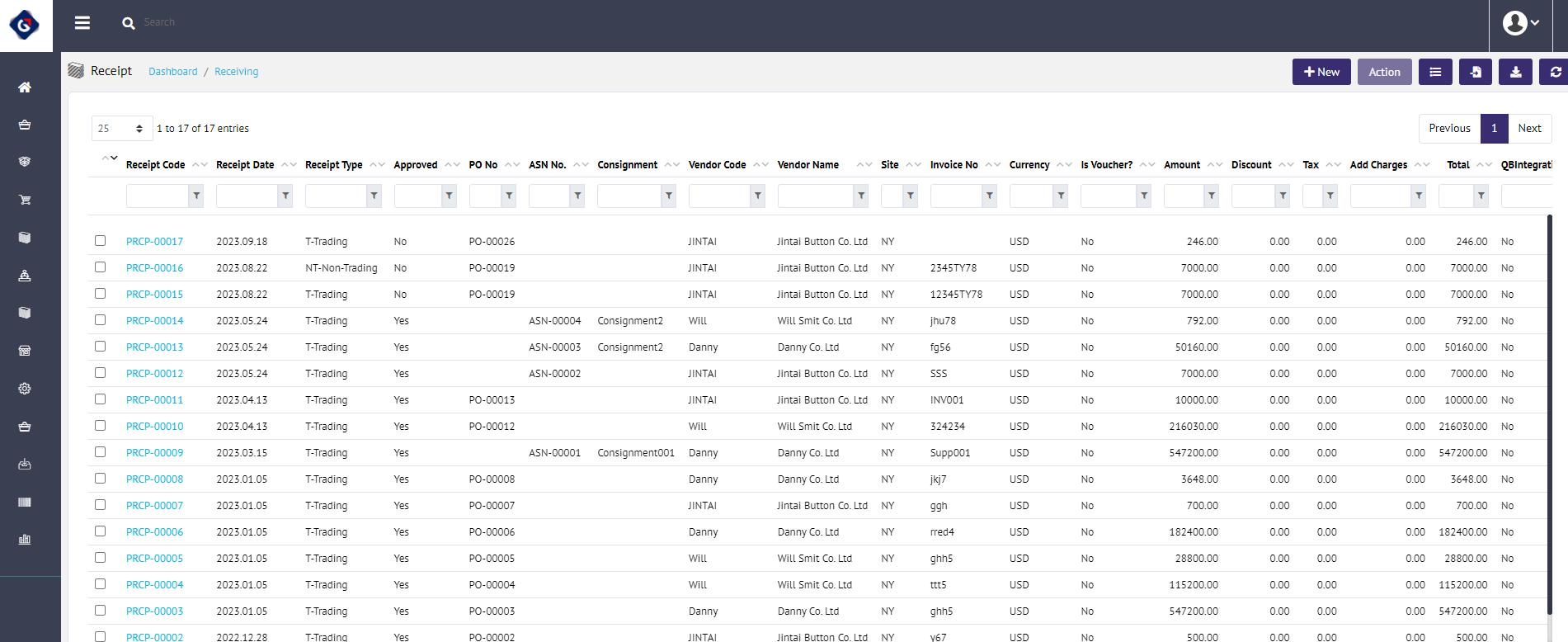The height and width of the screenshot is (642, 1568).
Task: Go to Dashboard breadcrumb
Action: pos(173,72)
